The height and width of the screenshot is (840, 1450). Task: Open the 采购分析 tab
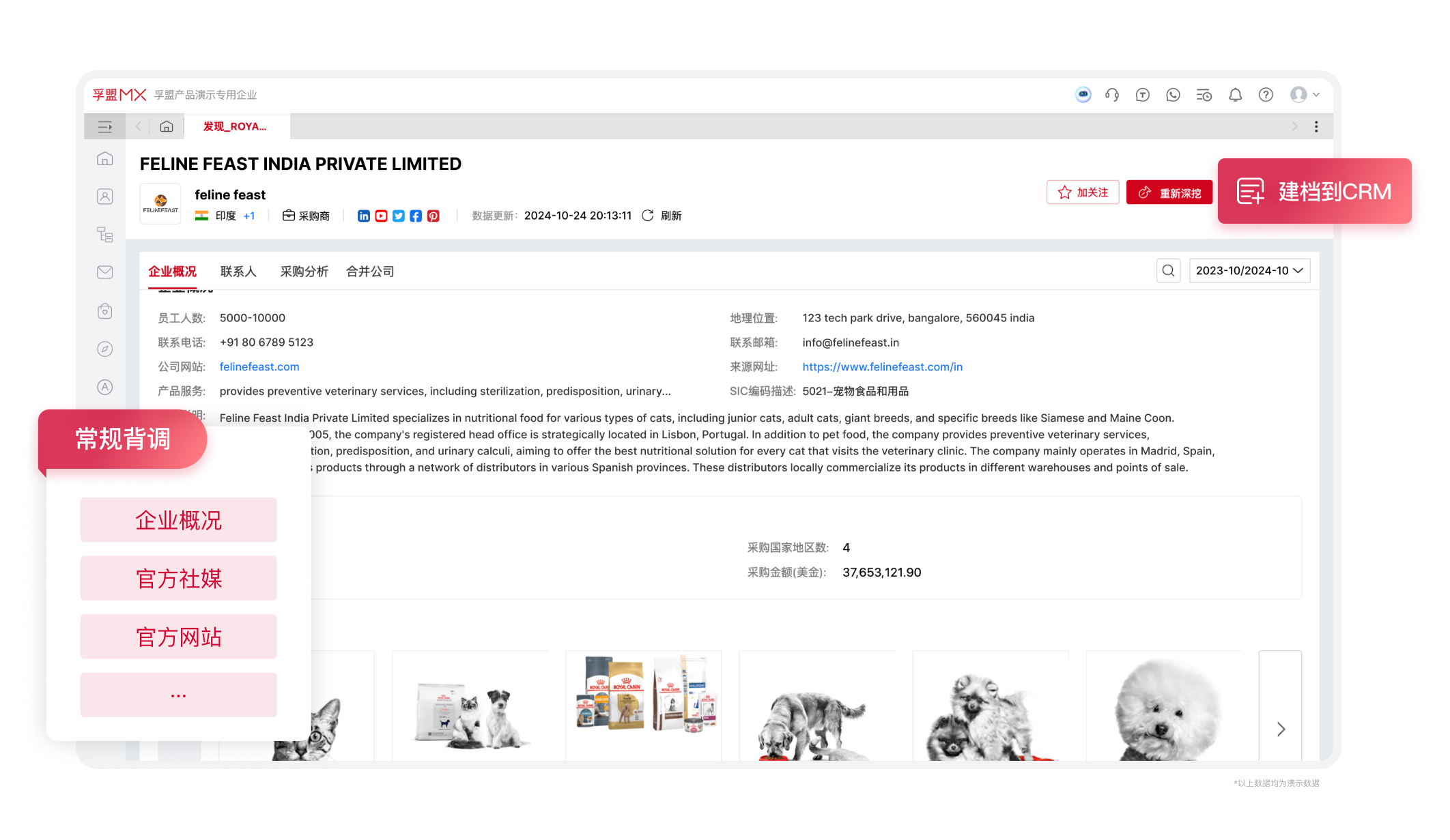[304, 271]
